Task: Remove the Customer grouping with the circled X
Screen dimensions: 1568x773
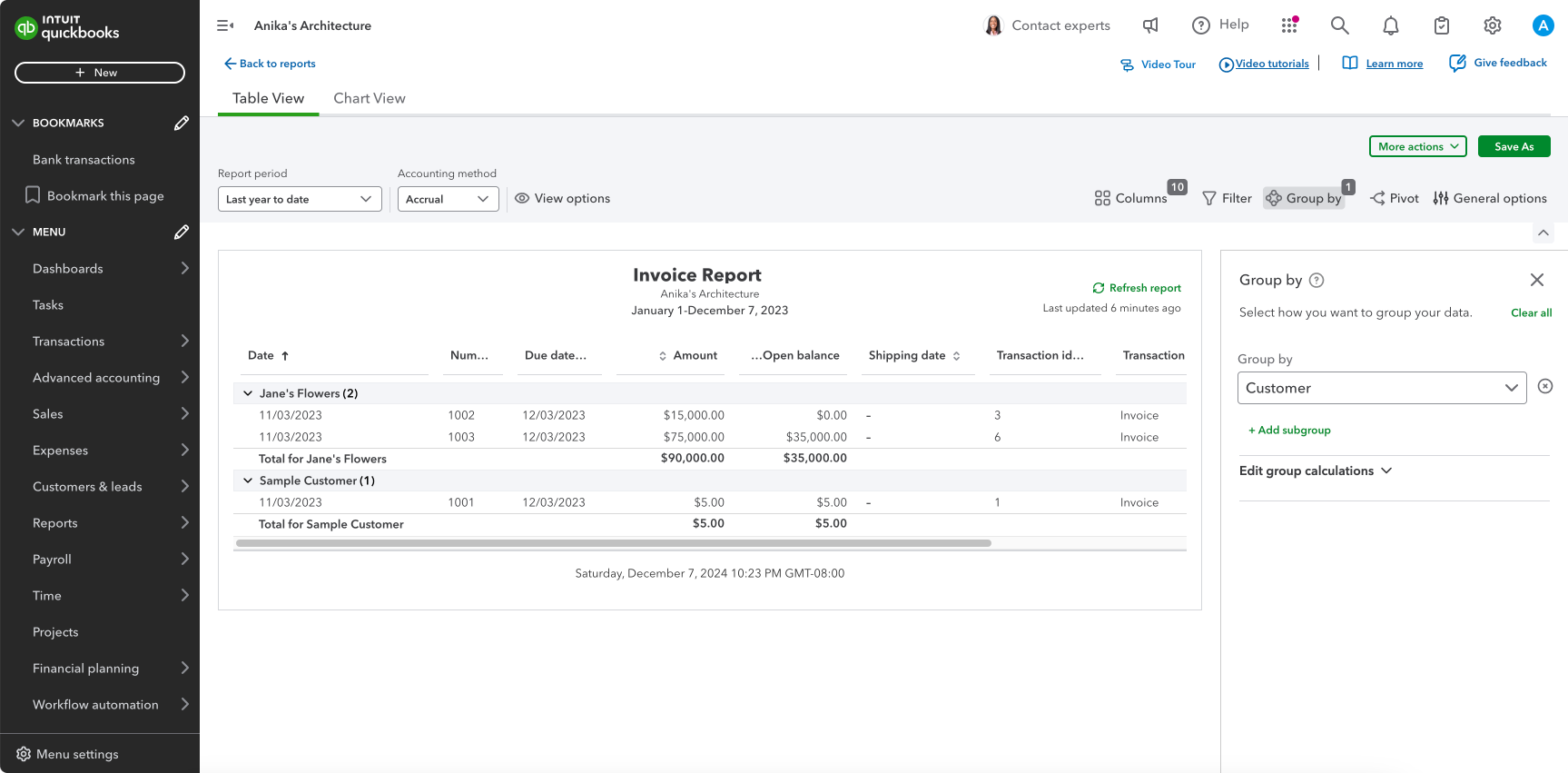Action: 1544,387
